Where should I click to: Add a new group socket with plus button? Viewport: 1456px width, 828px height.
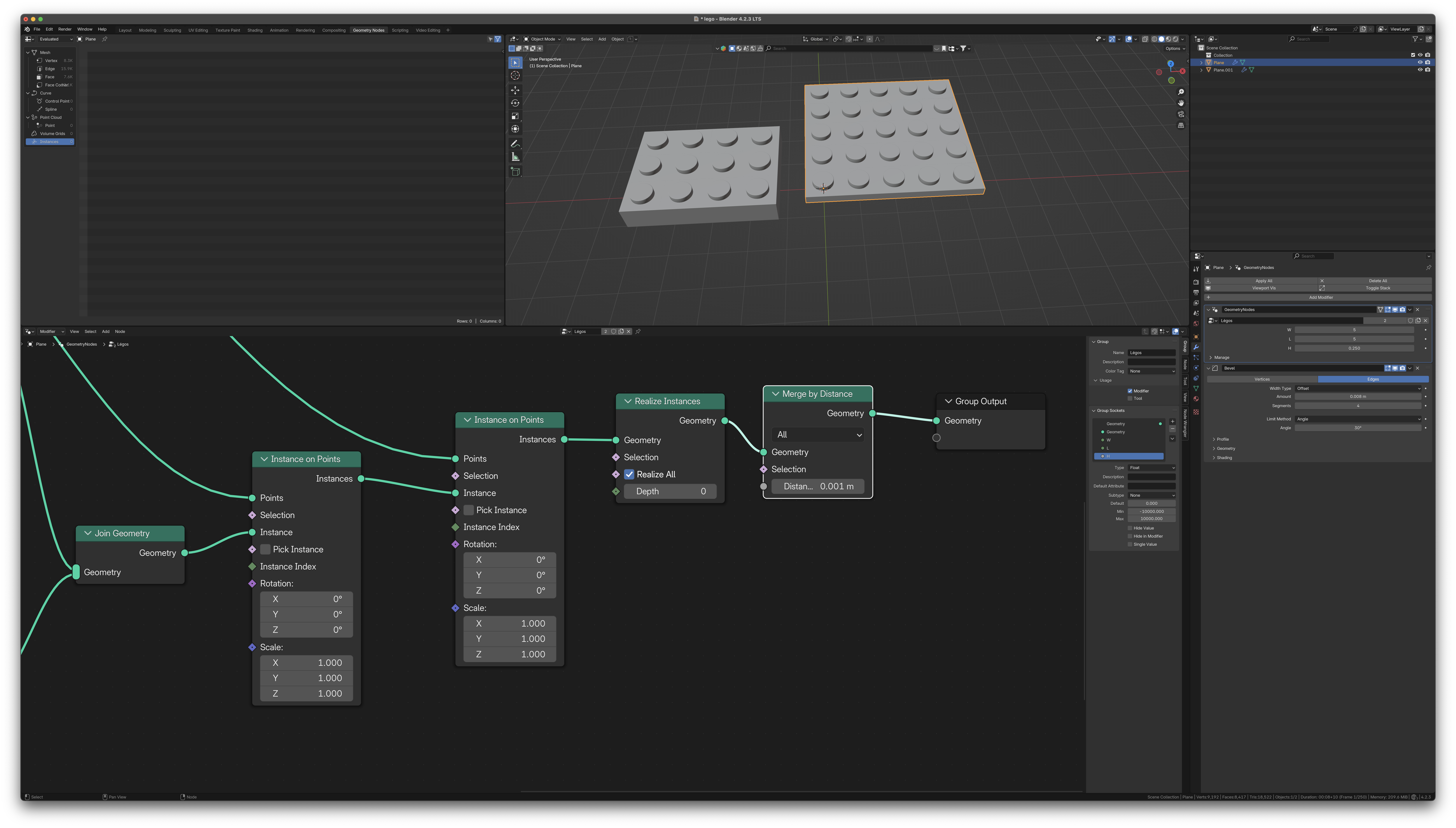coord(1172,421)
